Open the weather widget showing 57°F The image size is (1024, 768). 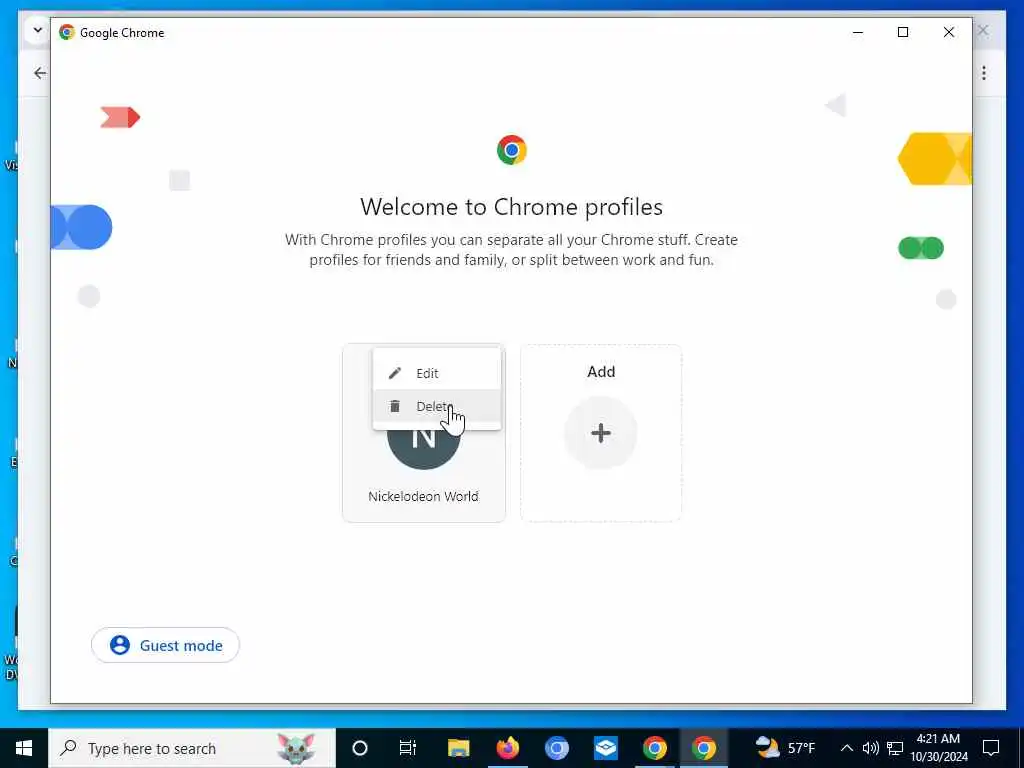coord(785,748)
